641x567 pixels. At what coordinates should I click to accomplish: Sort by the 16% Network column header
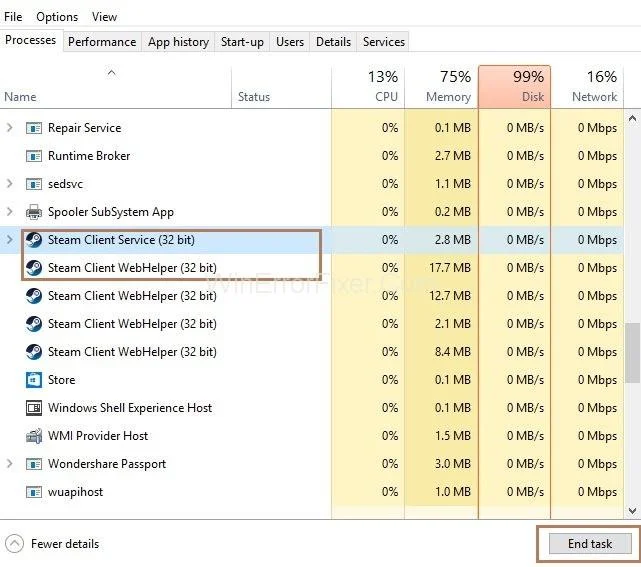(587, 88)
